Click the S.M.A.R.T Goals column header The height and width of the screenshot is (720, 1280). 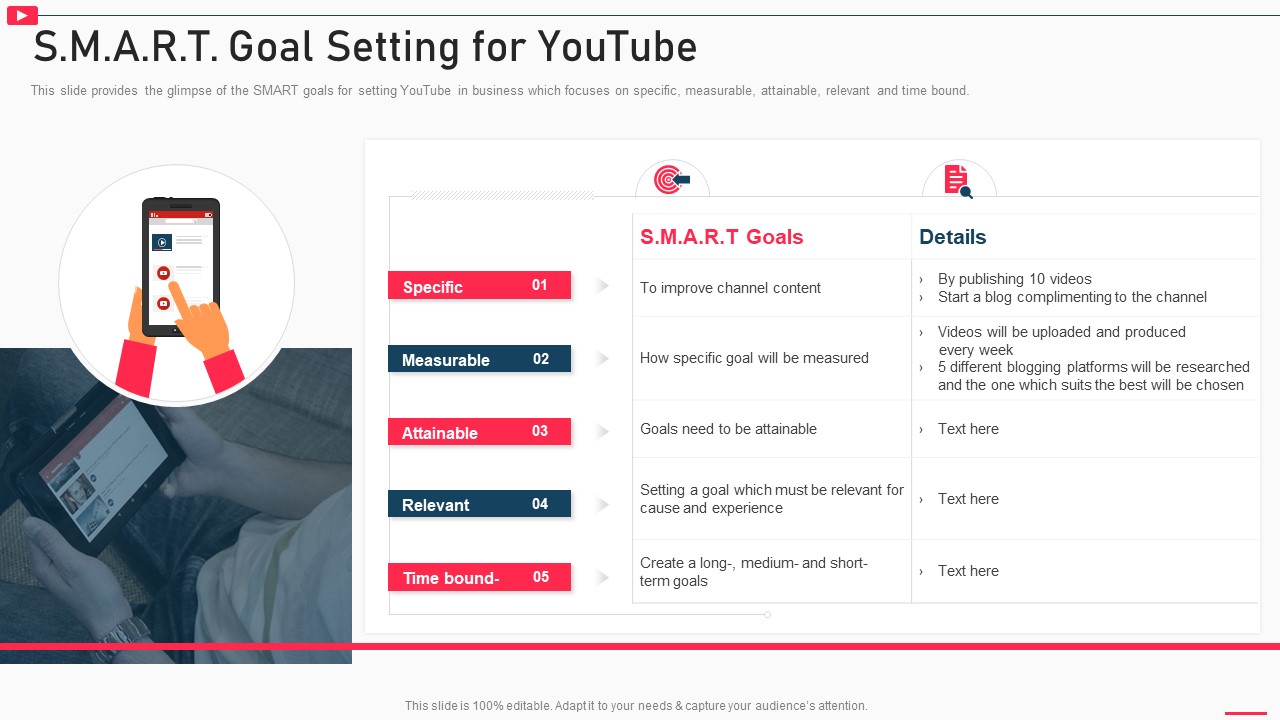(x=722, y=237)
